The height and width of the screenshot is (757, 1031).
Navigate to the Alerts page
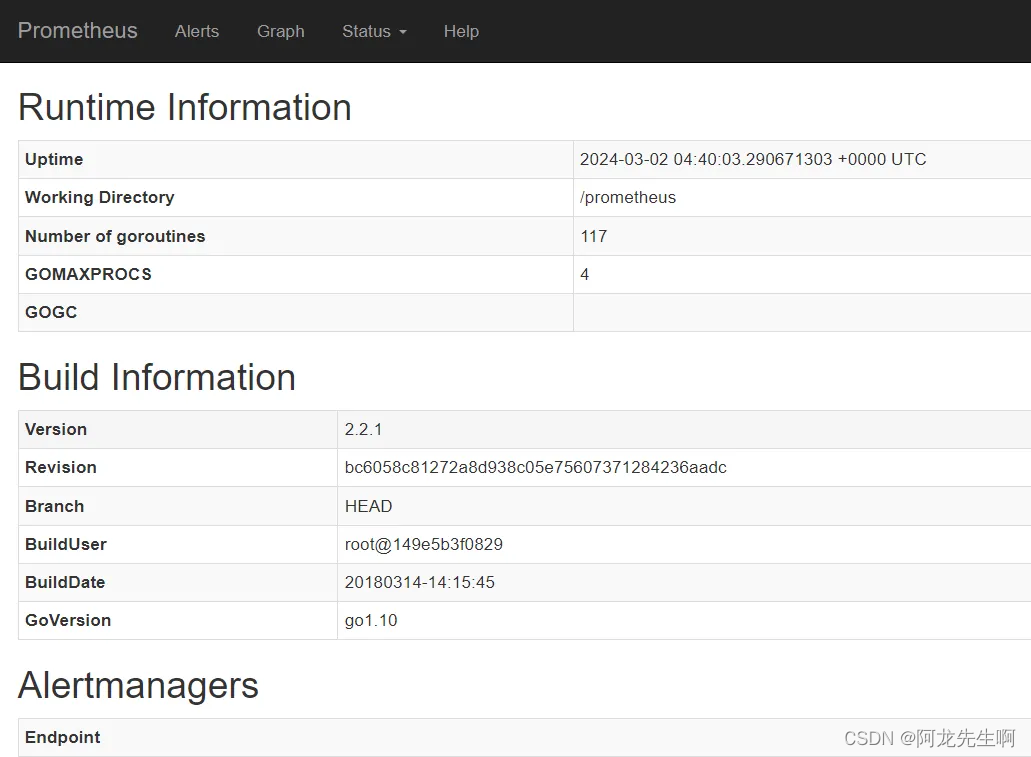pos(196,31)
